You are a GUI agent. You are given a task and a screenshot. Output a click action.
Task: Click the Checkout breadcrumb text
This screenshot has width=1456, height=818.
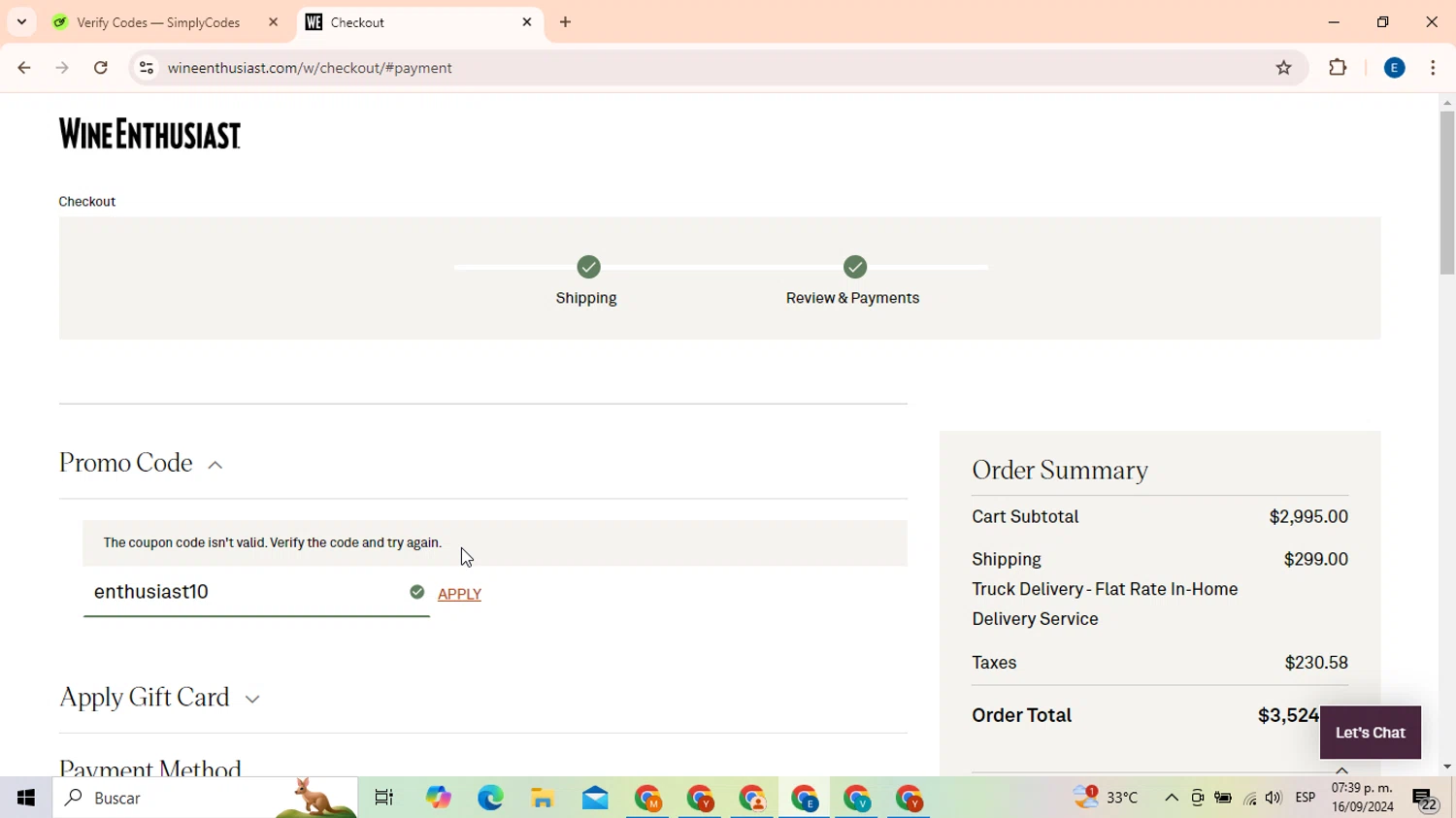pyautogui.click(x=87, y=202)
